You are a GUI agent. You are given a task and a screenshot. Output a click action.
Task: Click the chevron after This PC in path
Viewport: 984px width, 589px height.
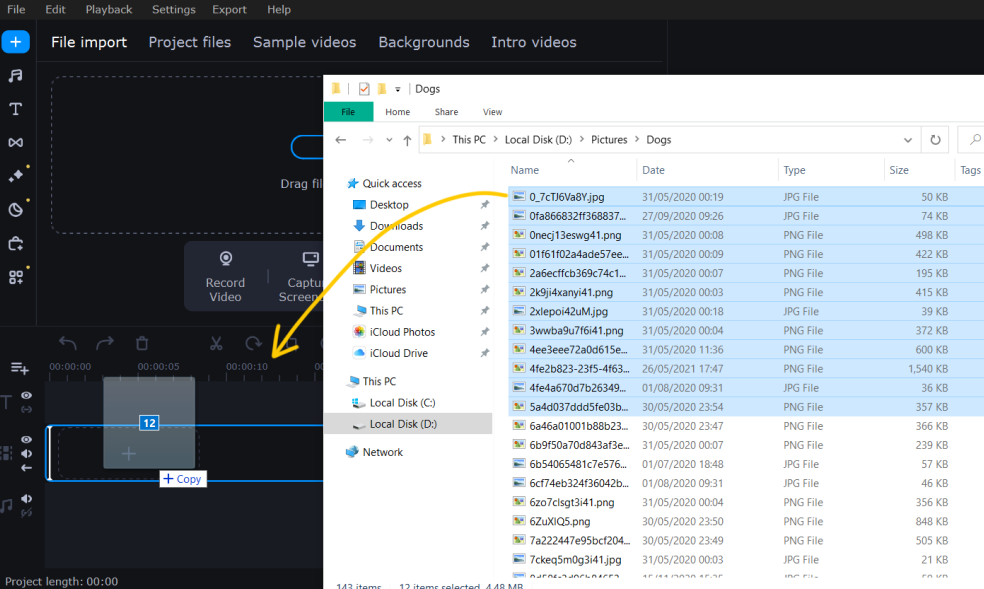[x=495, y=140]
